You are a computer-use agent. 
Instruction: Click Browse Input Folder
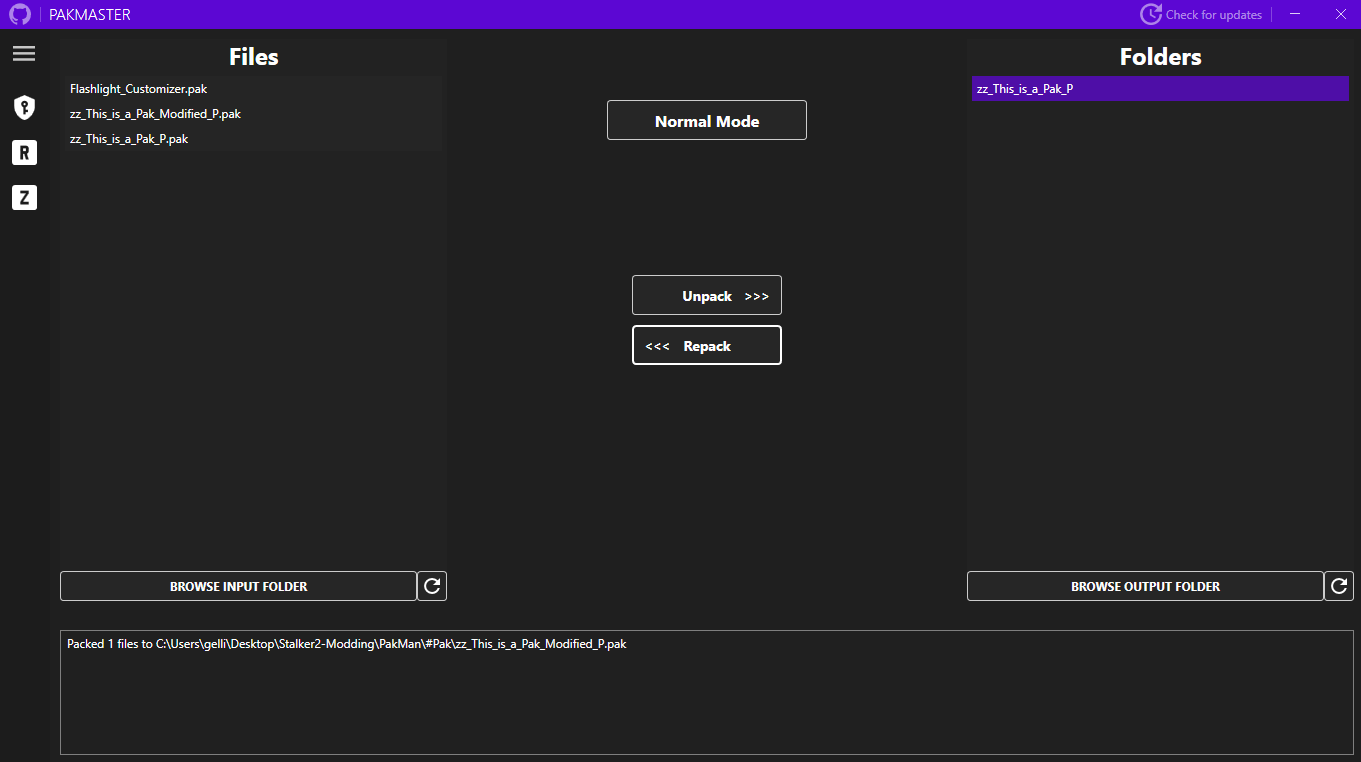click(x=238, y=586)
